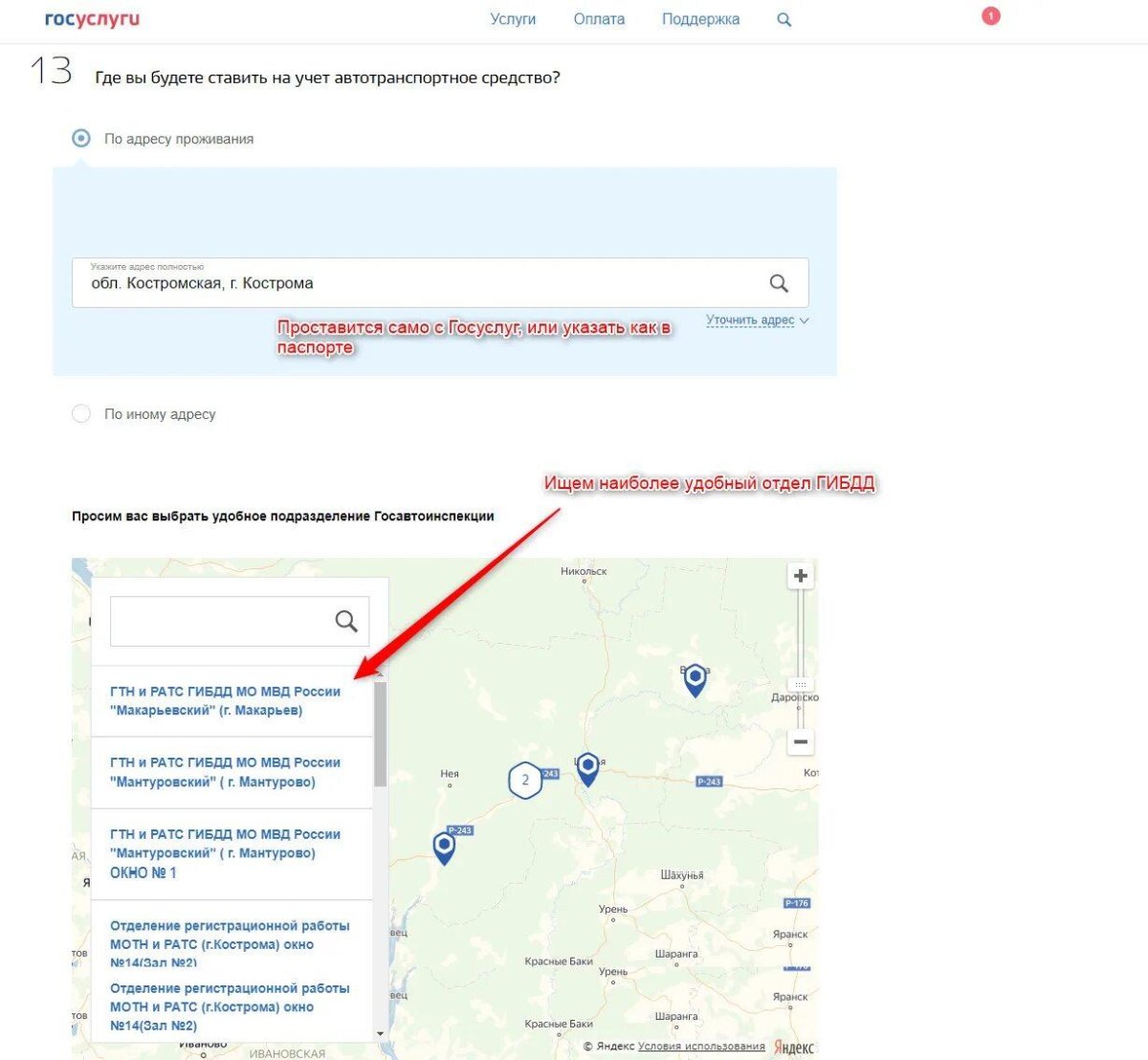Select the По адресу проживания option

point(81,138)
